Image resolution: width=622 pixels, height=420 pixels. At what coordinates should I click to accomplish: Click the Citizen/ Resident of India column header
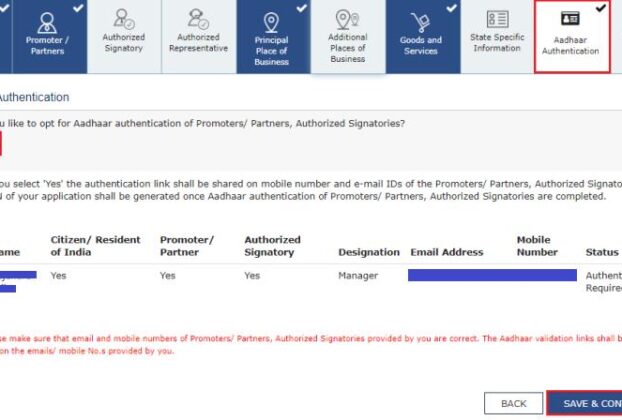(95, 246)
